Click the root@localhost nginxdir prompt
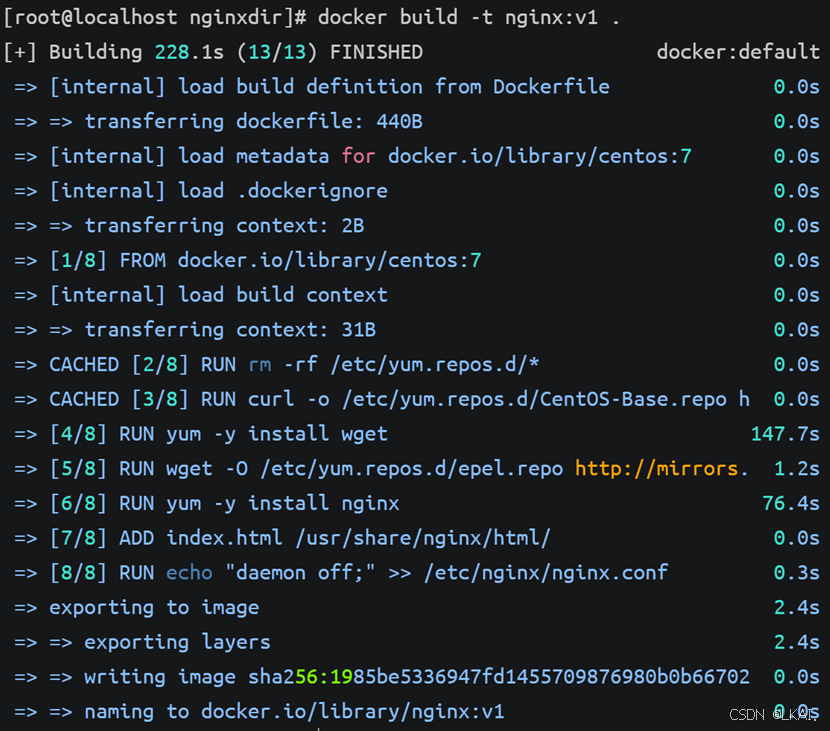 pos(155,17)
